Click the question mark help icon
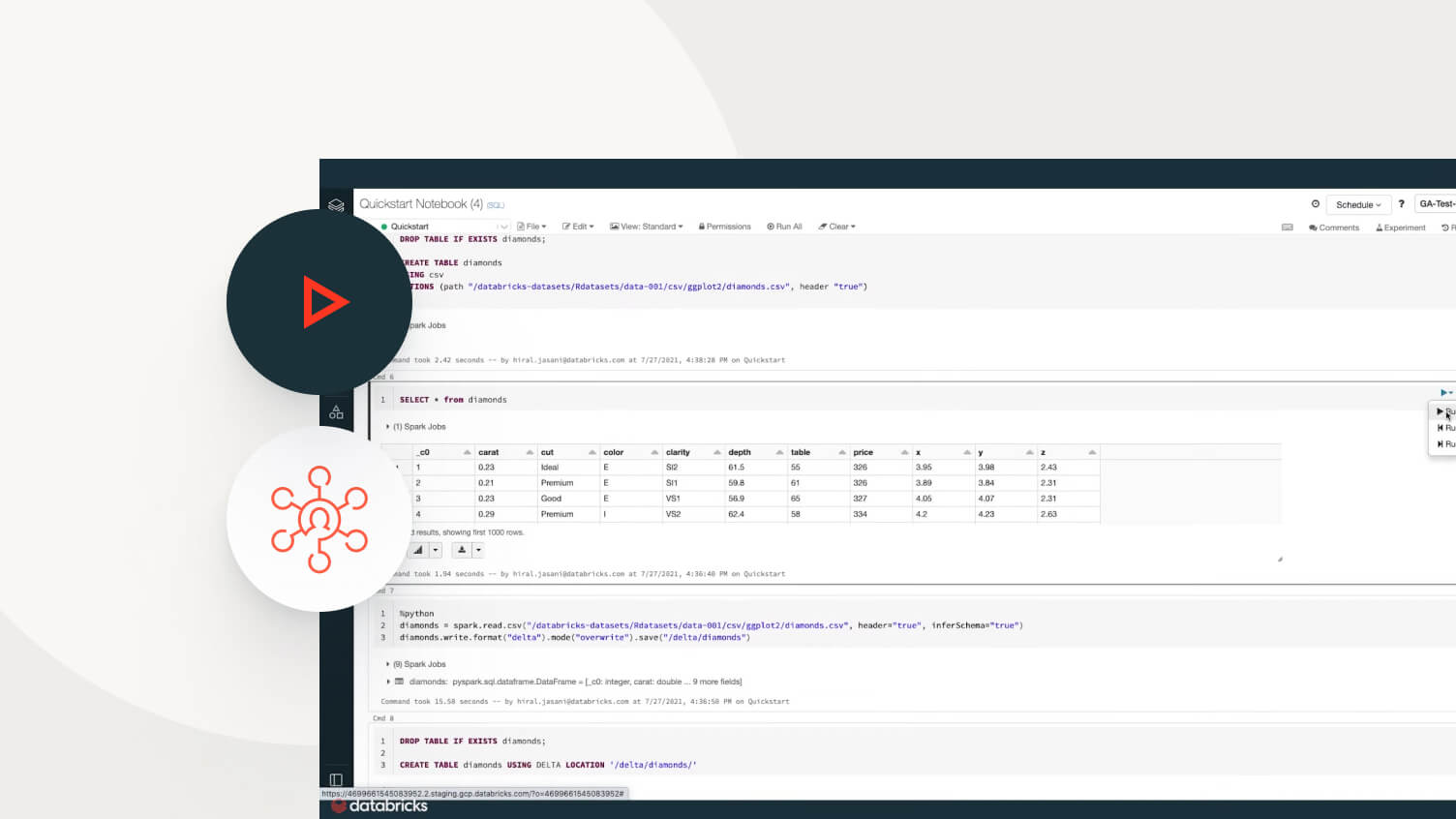Image resolution: width=1456 pixels, height=819 pixels. tap(1401, 204)
